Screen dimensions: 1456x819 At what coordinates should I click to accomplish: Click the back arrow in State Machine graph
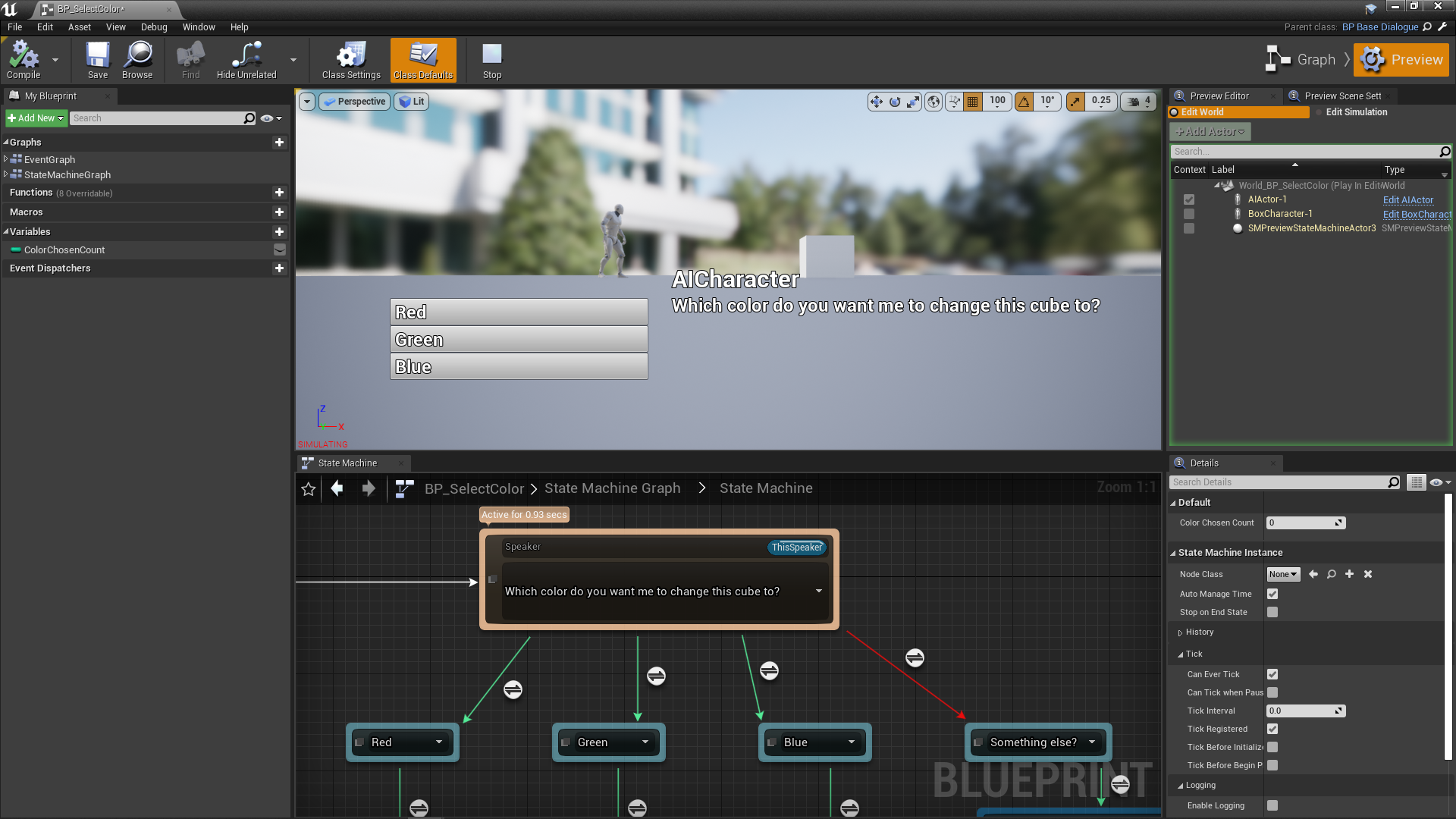tap(337, 488)
